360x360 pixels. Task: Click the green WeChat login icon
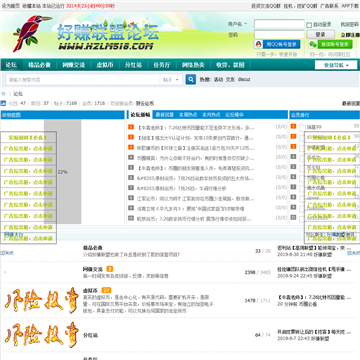click(x=312, y=44)
